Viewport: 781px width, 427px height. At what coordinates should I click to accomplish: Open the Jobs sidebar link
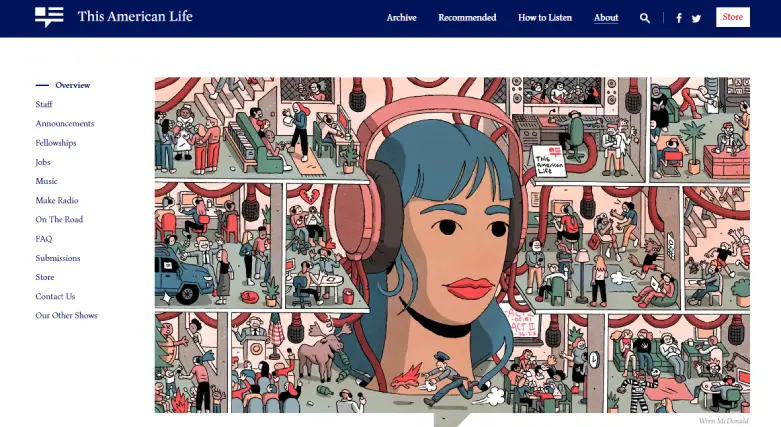(x=43, y=162)
